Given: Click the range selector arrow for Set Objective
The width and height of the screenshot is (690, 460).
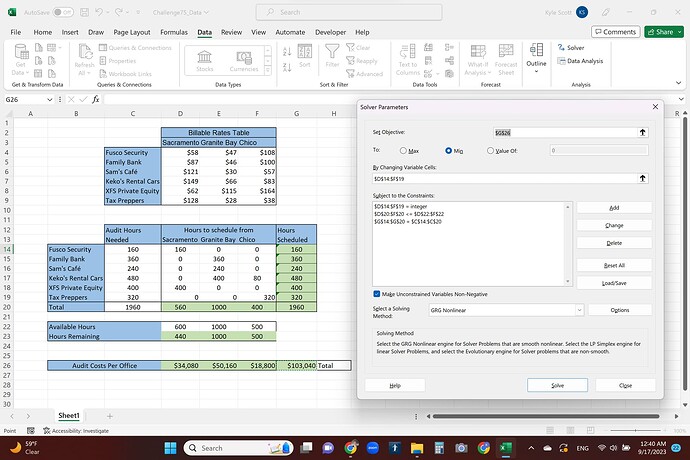Looking at the screenshot, I should [642, 132].
